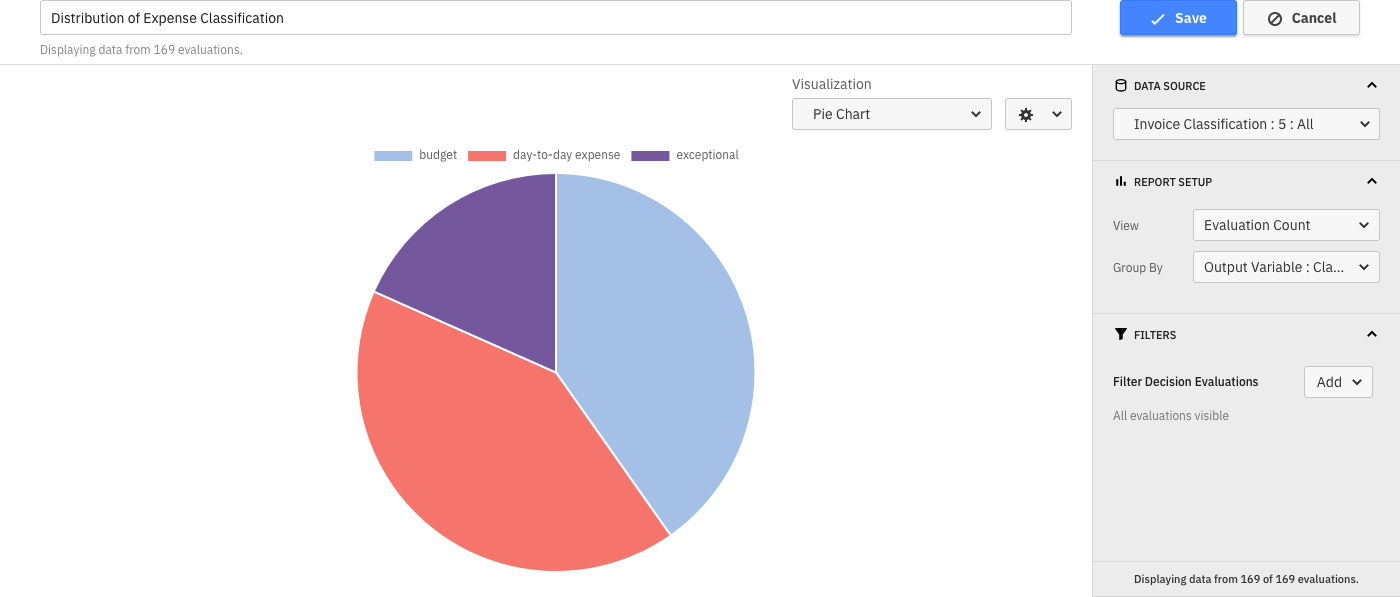Image resolution: width=1400 pixels, height=597 pixels.
Task: Toggle exceptional legend entry
Action: pyautogui.click(x=685, y=155)
